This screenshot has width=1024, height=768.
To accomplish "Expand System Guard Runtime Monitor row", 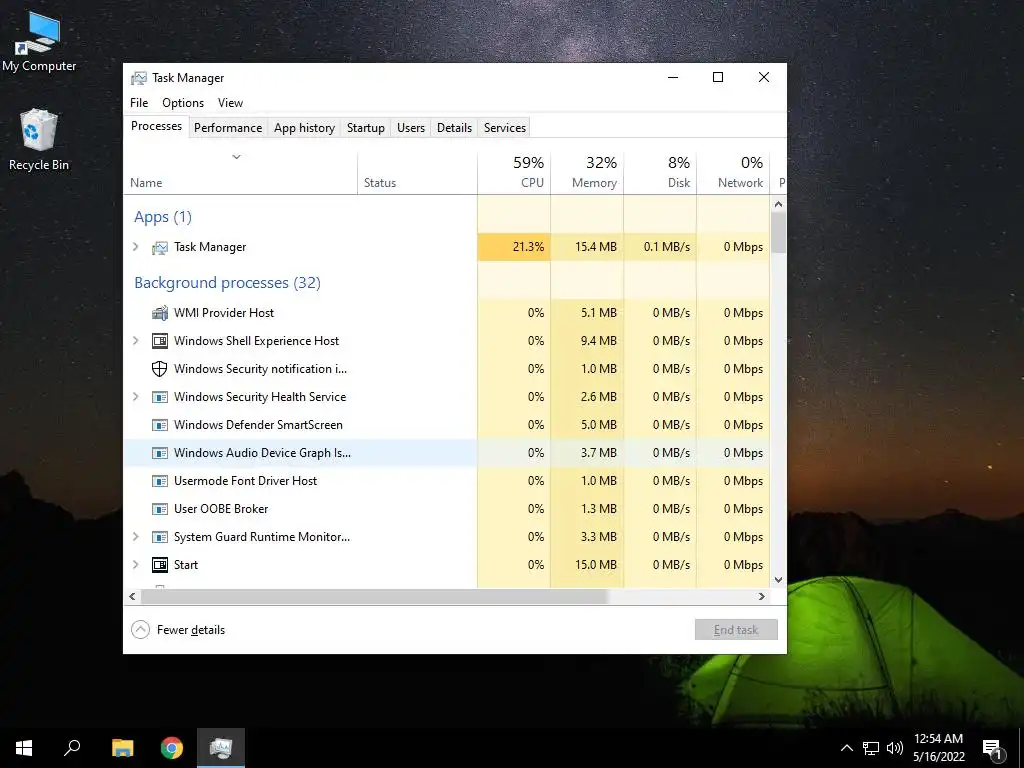I will tap(136, 536).
